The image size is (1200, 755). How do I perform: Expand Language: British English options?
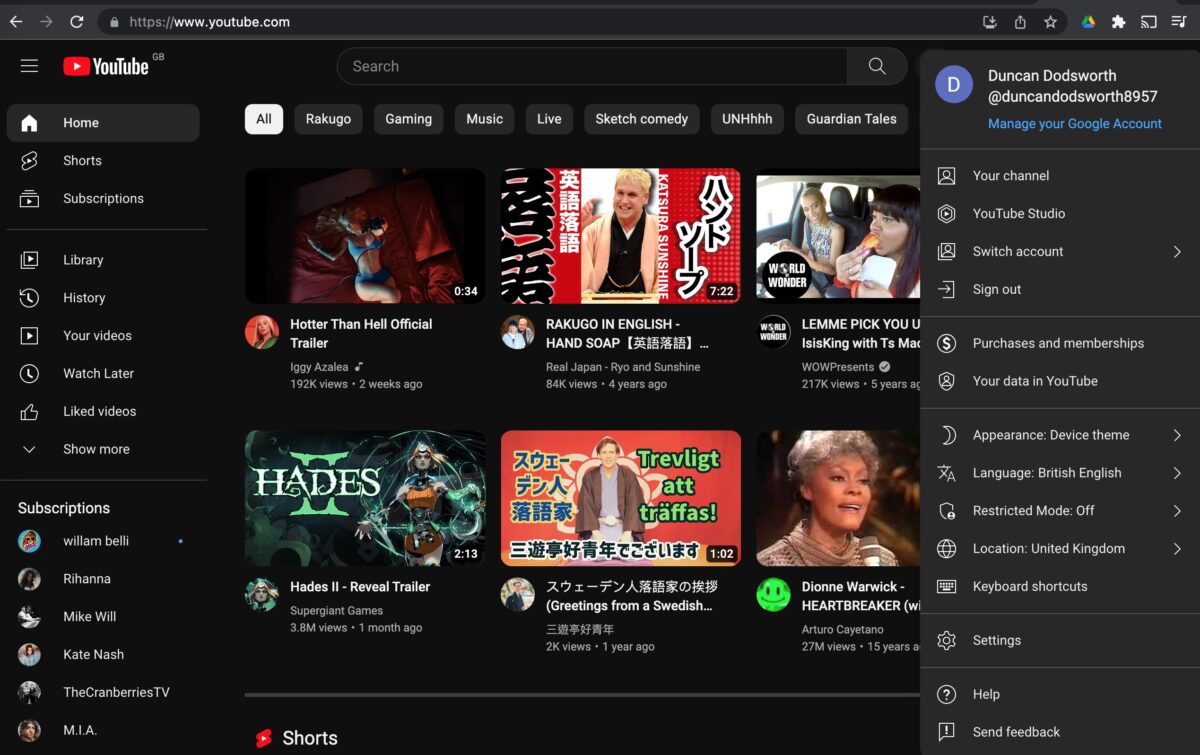pyautogui.click(x=1060, y=473)
